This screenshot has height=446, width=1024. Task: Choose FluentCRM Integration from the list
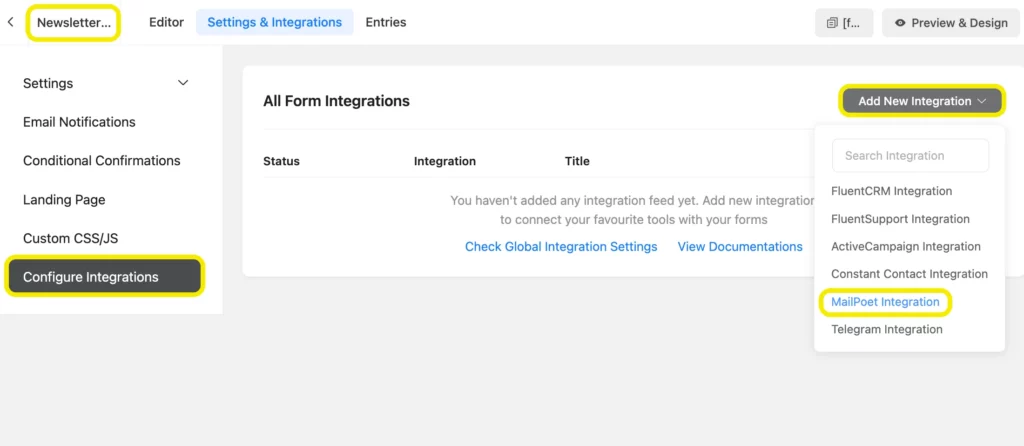click(891, 191)
